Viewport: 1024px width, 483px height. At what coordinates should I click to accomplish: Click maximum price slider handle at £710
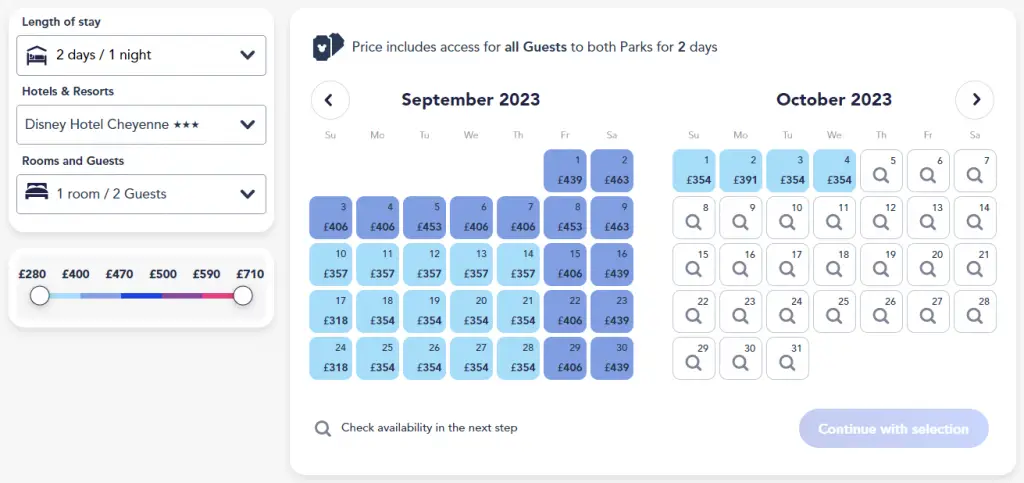pyautogui.click(x=243, y=296)
